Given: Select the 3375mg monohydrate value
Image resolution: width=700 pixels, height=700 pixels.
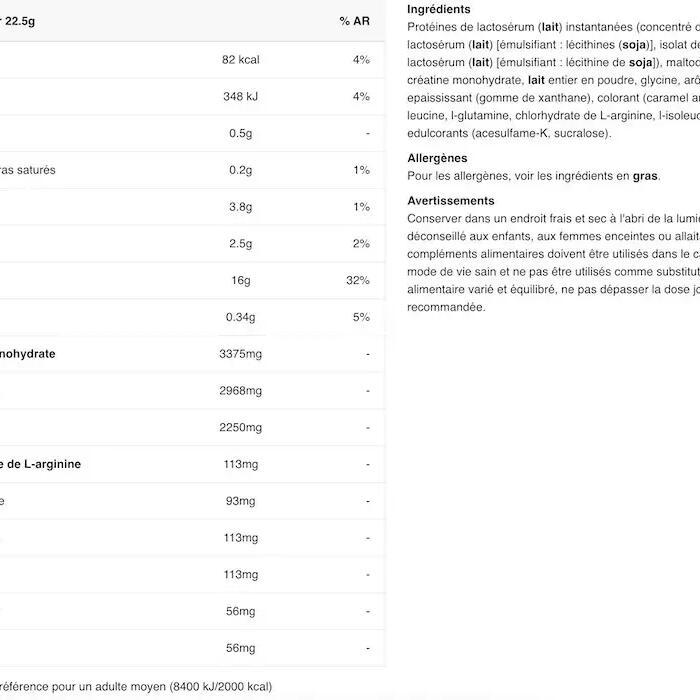Looking at the screenshot, I should (240, 354).
